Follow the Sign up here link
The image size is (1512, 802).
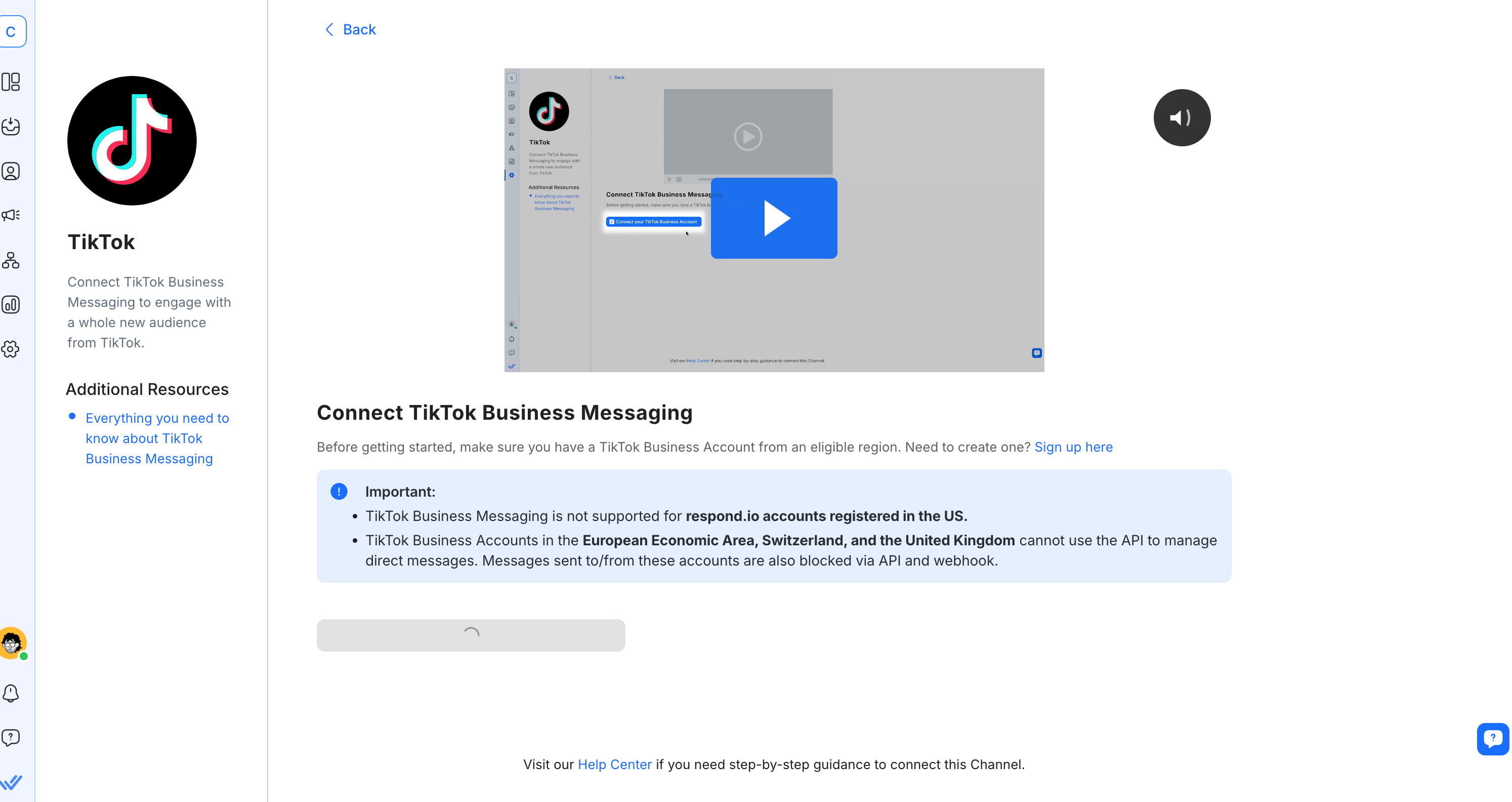pos(1074,447)
